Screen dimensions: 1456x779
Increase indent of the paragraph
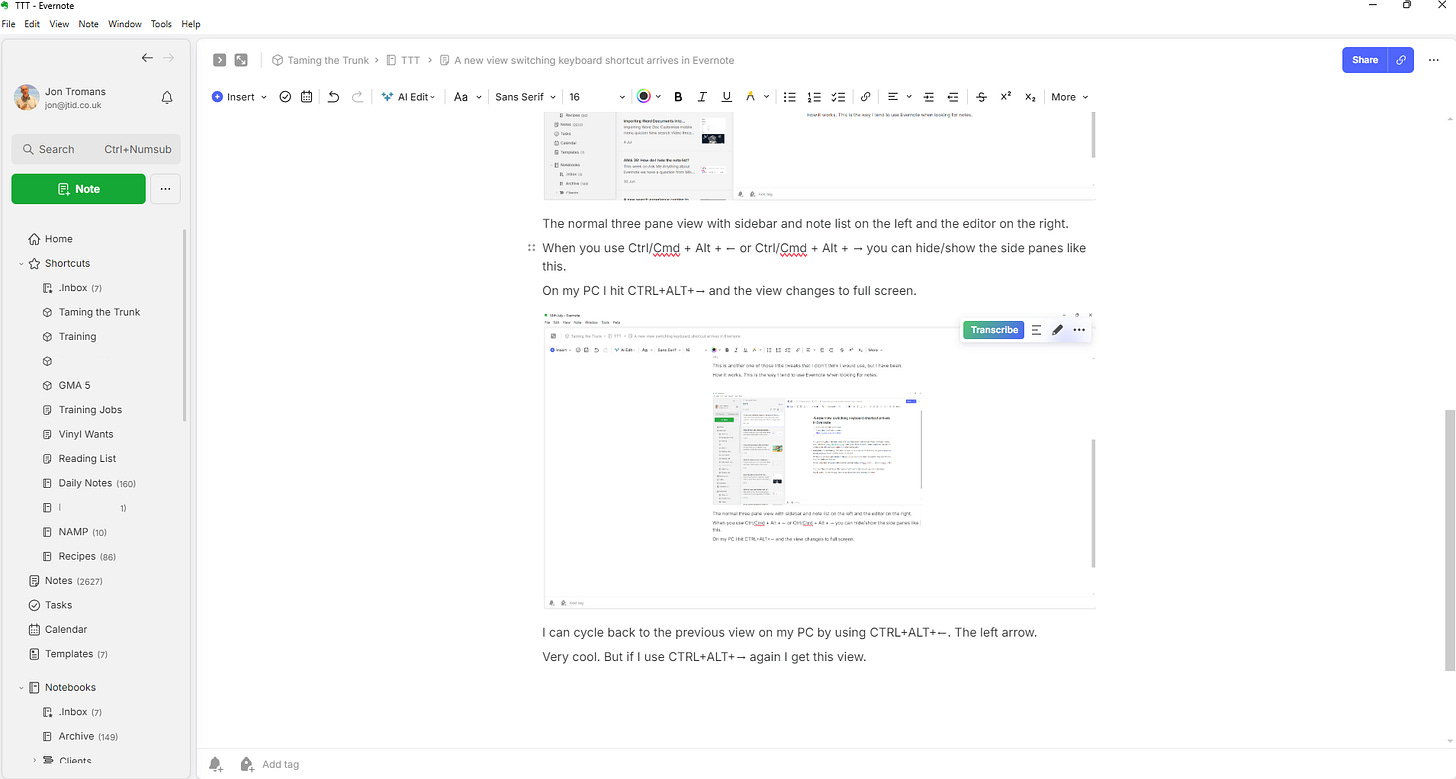point(929,97)
